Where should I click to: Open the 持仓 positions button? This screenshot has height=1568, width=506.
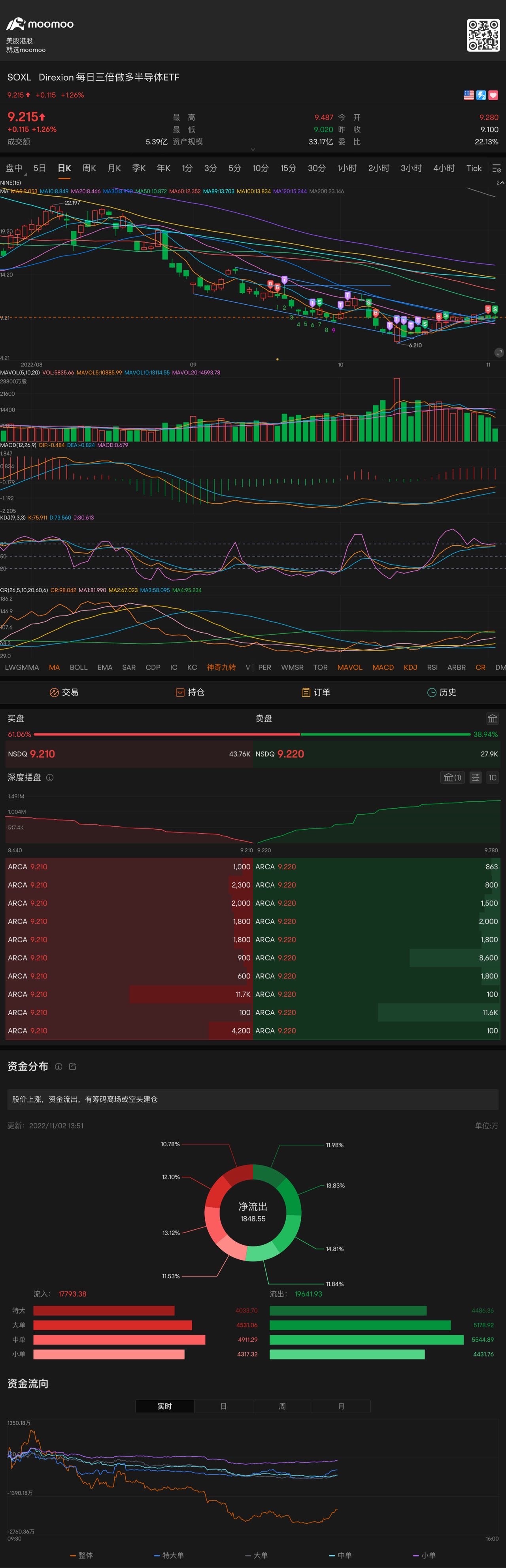[x=190, y=692]
